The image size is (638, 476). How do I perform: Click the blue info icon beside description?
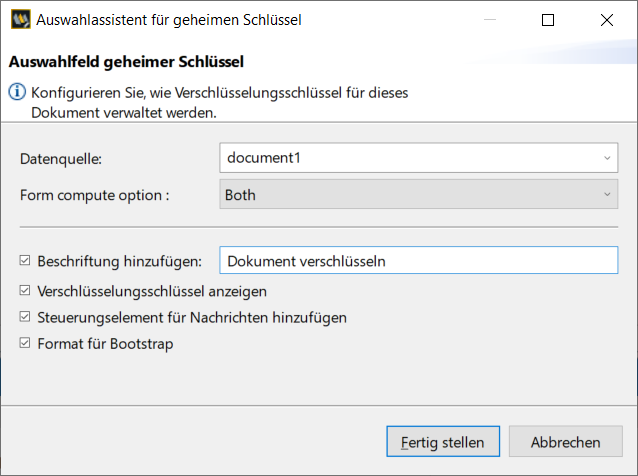coord(17,92)
